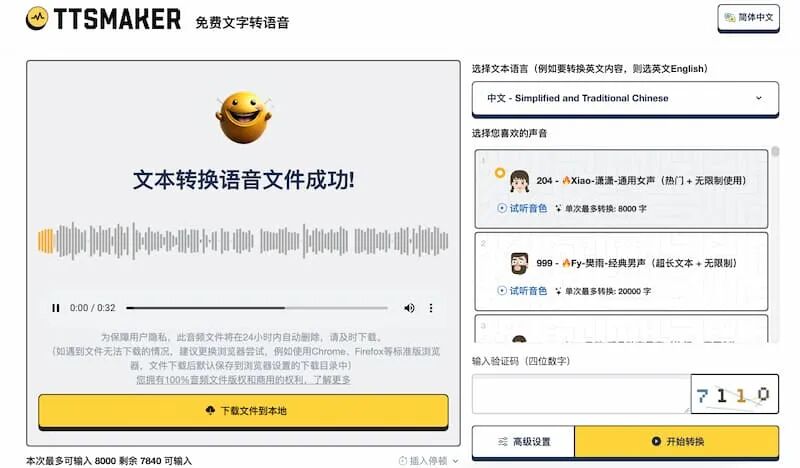Preview voice 试听音色 for 204 Xiao
800x468 pixels.
(x=522, y=208)
